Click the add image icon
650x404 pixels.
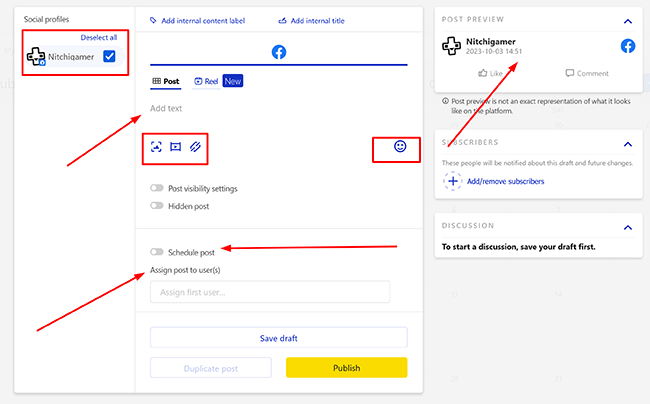156,146
